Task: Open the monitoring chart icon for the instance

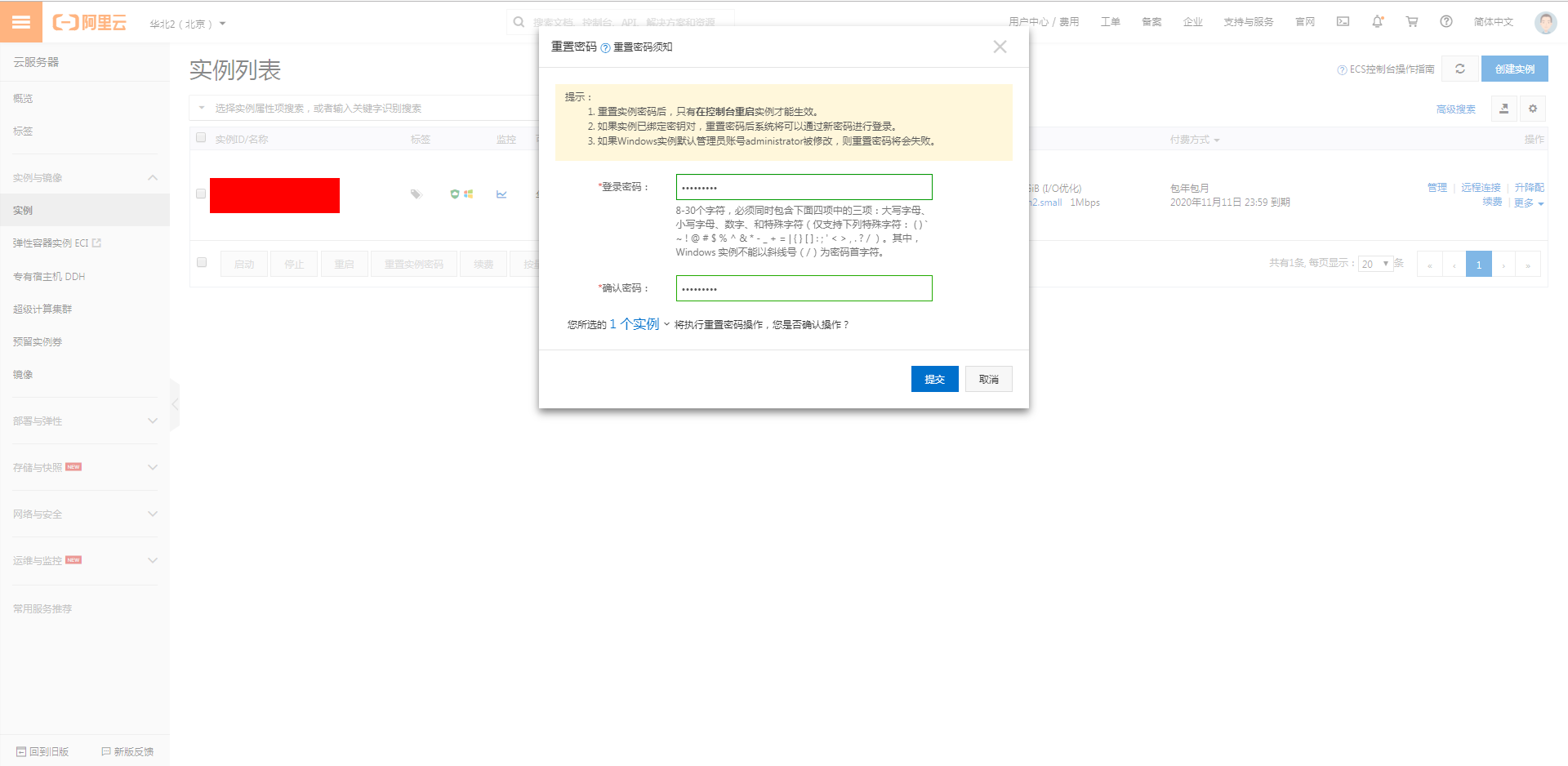Action: pos(501,194)
